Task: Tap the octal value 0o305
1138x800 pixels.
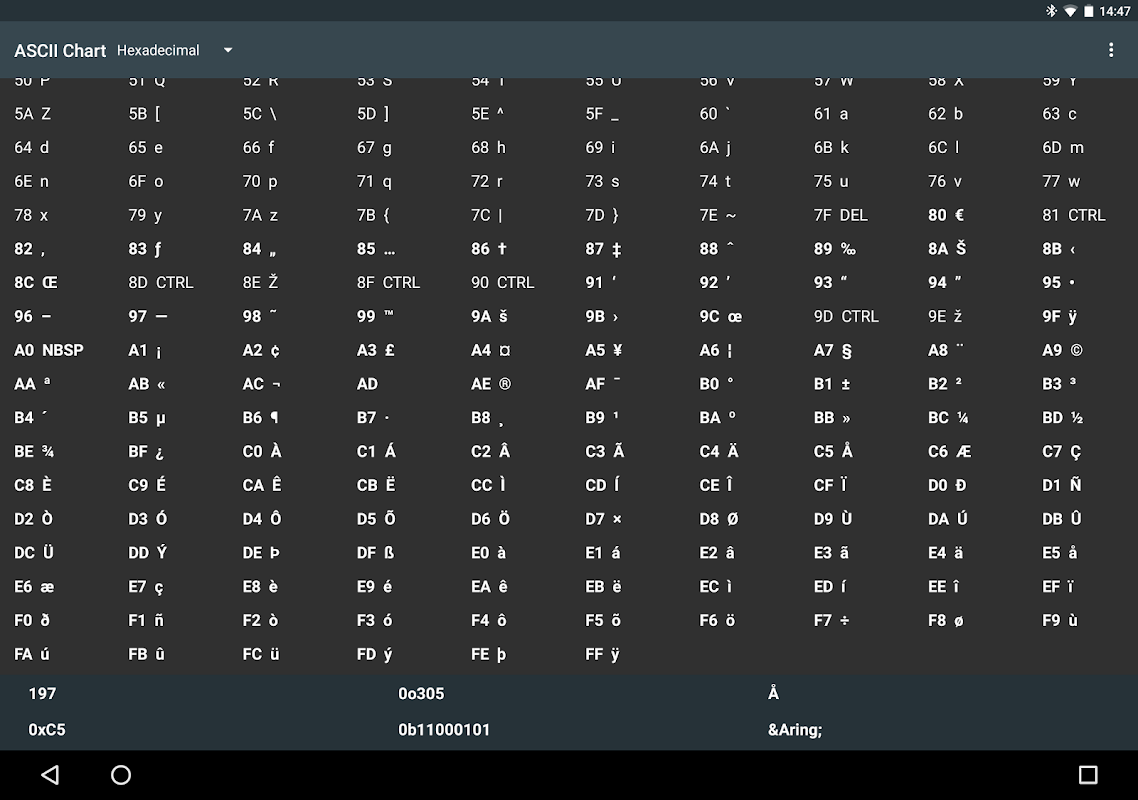Action: pyautogui.click(x=421, y=693)
